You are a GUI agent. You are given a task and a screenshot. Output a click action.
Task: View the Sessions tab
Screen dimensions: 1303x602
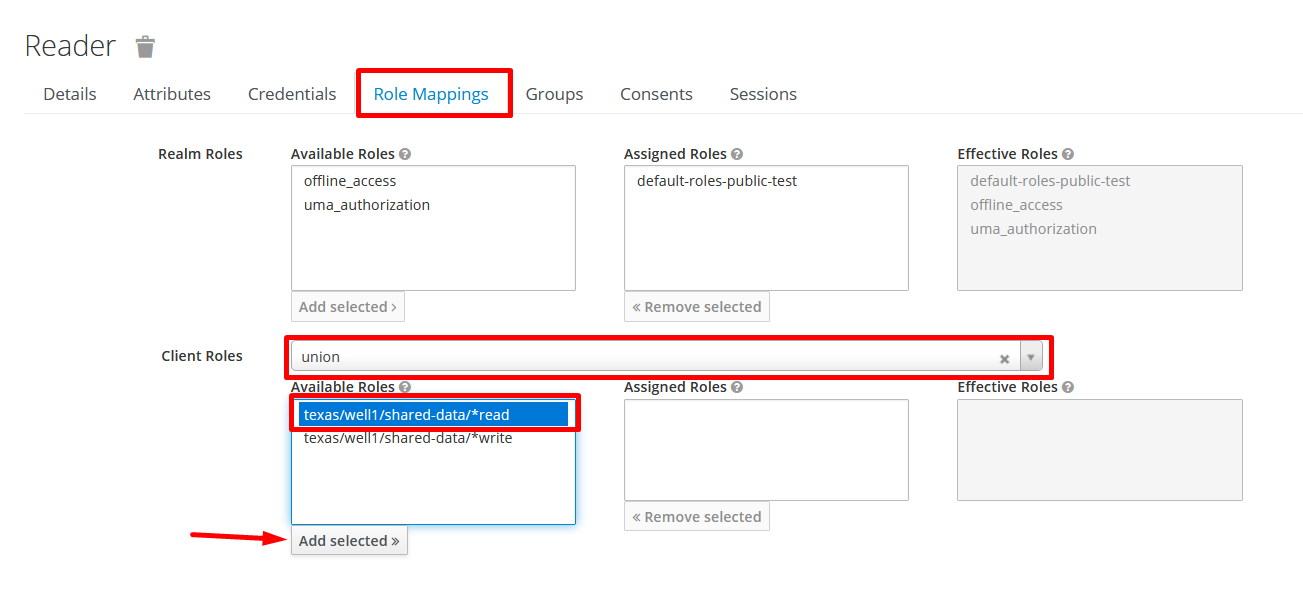tap(763, 94)
